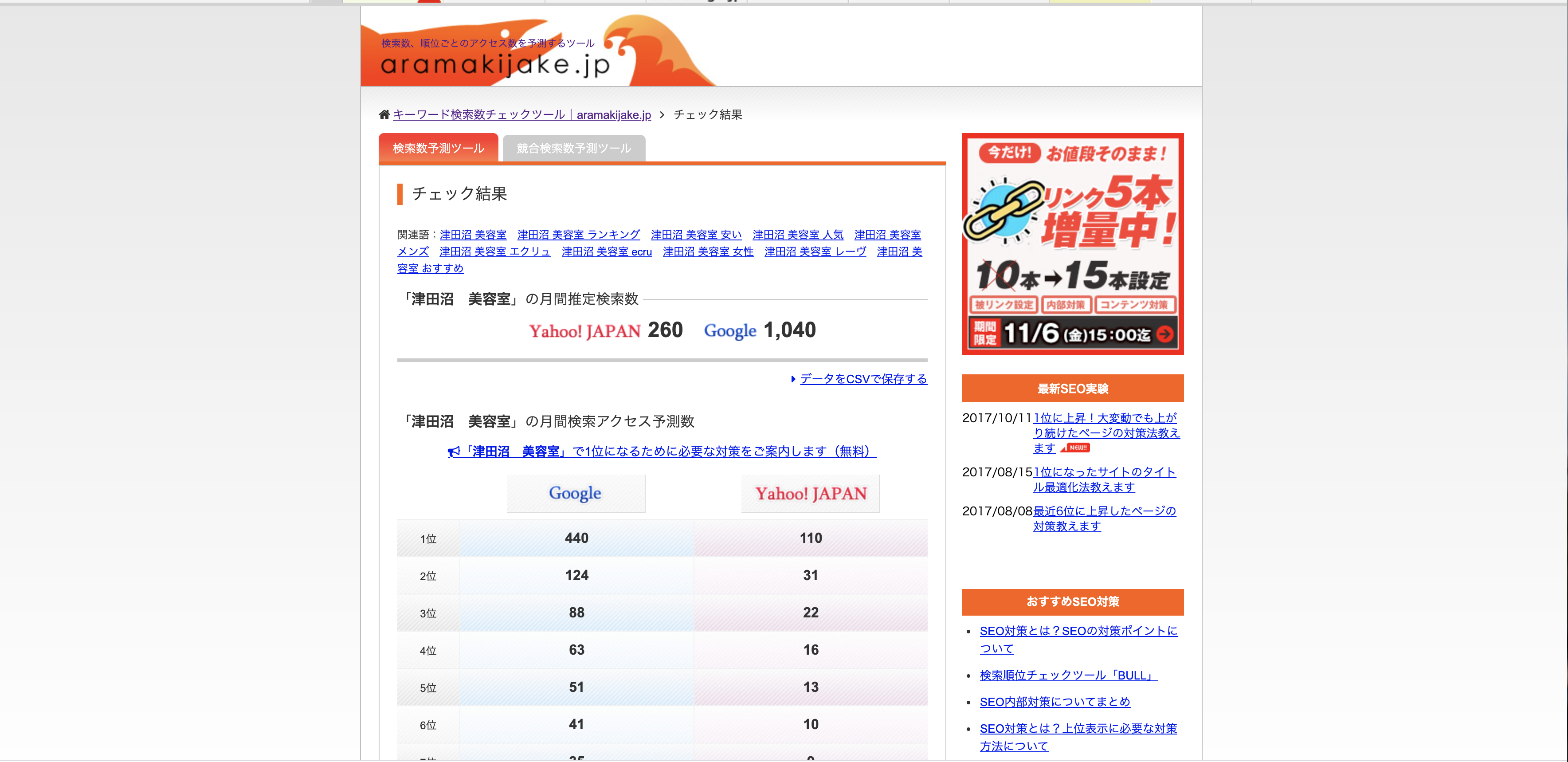Open link SEO対策とは？上位表示に必要な対策方法について
The height and width of the screenshot is (762, 1568).
(x=1078, y=737)
